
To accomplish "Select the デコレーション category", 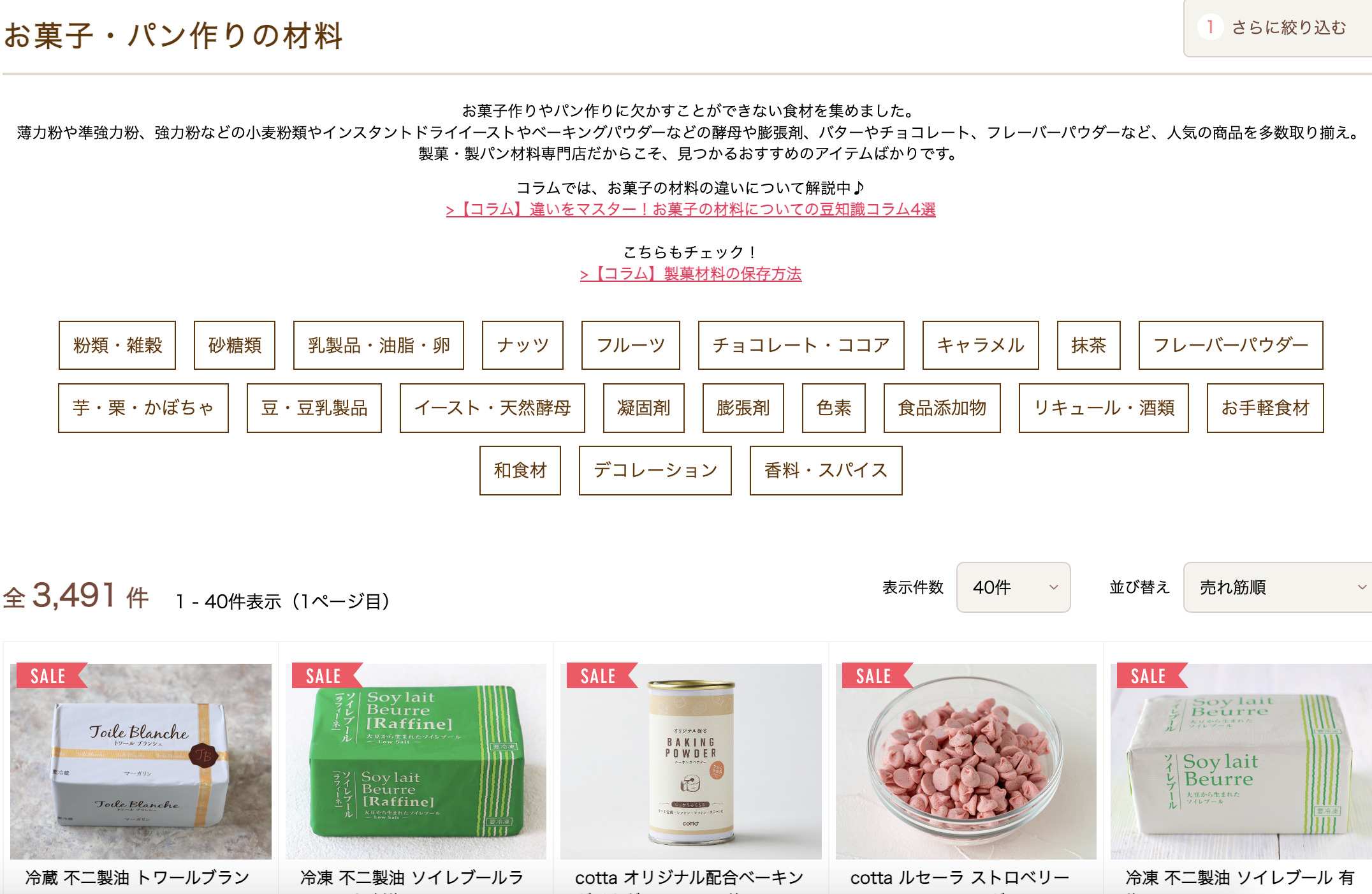I will [655, 470].
